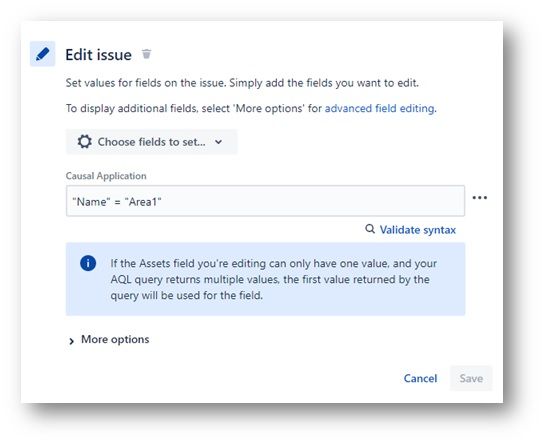The height and width of the screenshot is (445, 545).
Task: Expand More options
Action: pyautogui.click(x=109, y=340)
